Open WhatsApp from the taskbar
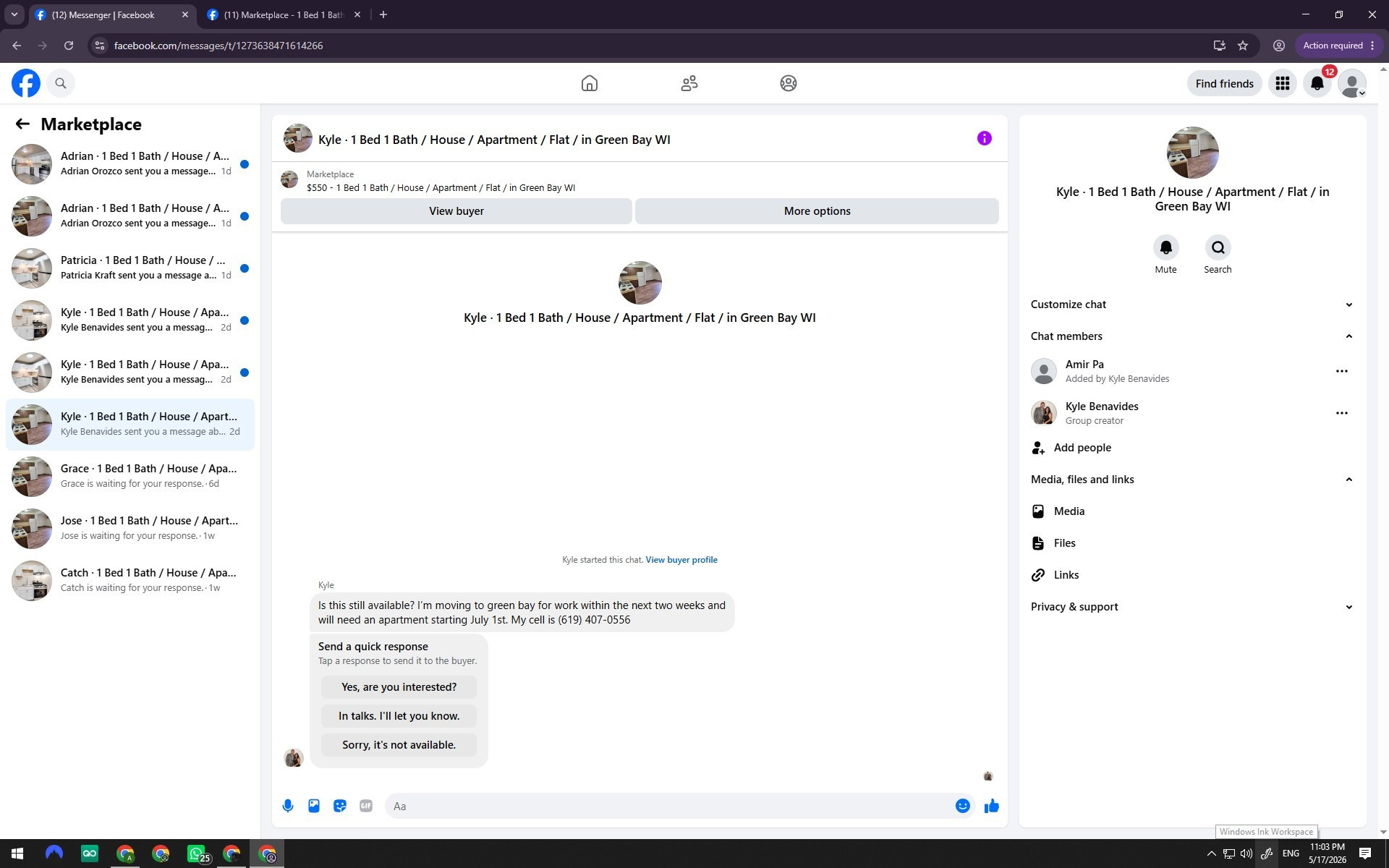Viewport: 1389px width, 868px height. coord(197,854)
